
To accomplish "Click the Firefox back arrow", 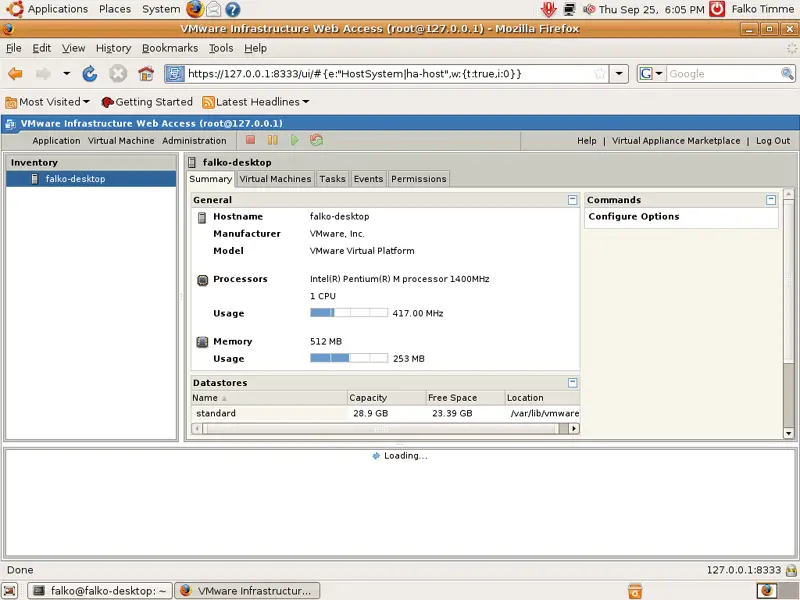I will point(15,74).
